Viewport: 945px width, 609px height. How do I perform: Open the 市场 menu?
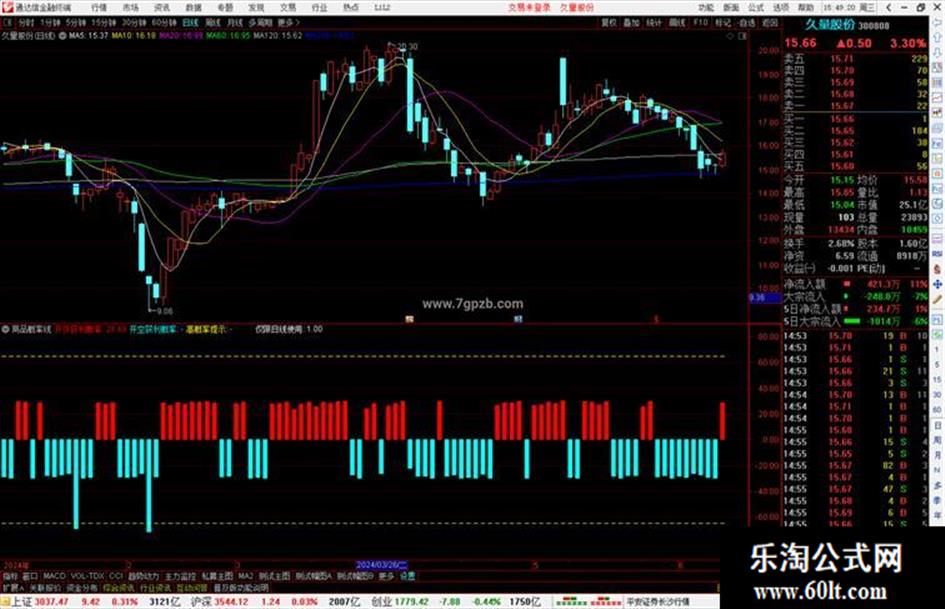(x=130, y=7)
